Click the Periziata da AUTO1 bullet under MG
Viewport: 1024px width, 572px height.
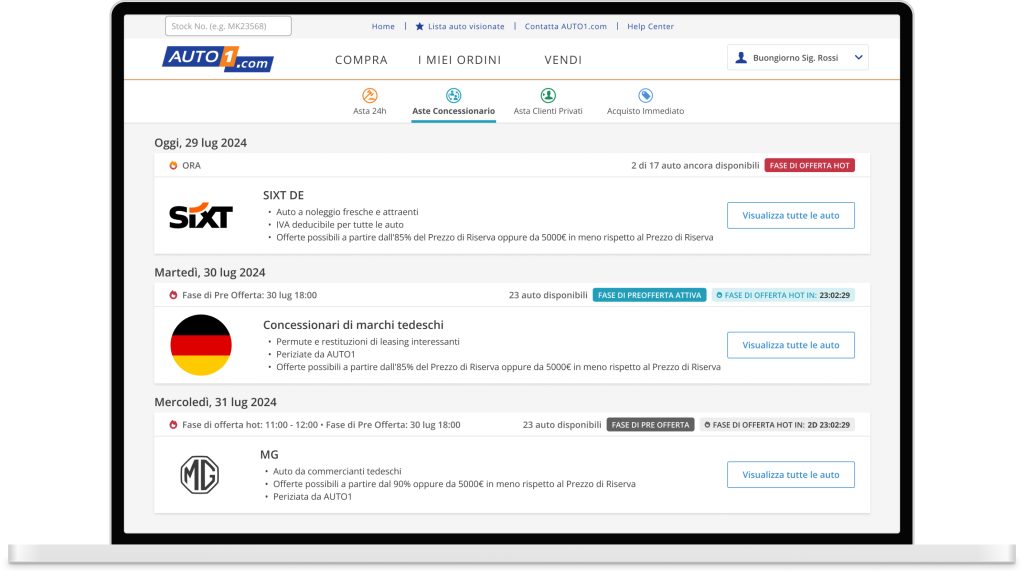click(x=312, y=496)
